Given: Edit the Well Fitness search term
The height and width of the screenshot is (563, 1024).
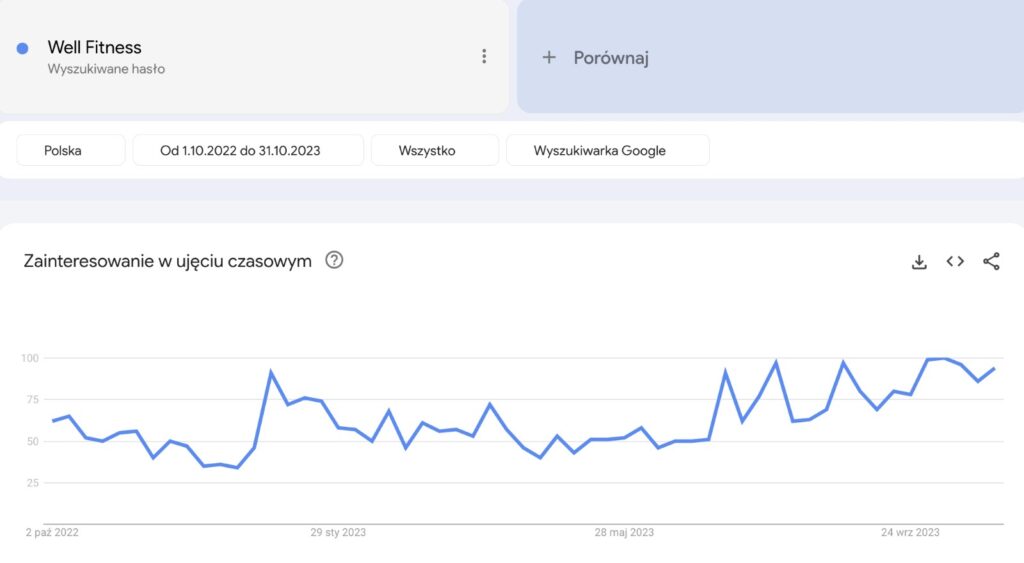Looking at the screenshot, I should pos(94,47).
